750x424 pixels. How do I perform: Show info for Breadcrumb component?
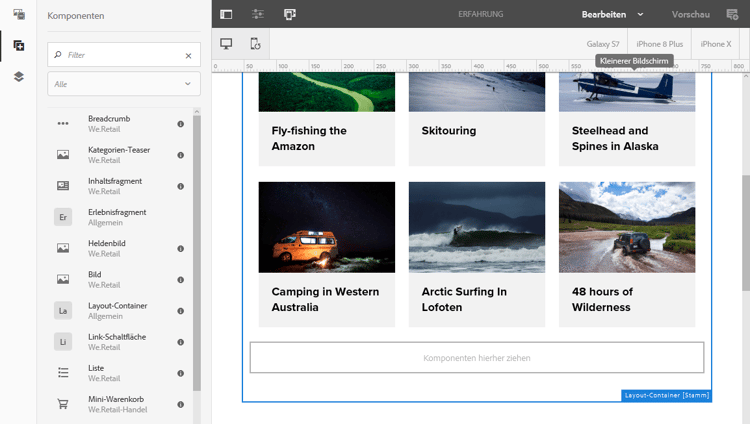180,124
